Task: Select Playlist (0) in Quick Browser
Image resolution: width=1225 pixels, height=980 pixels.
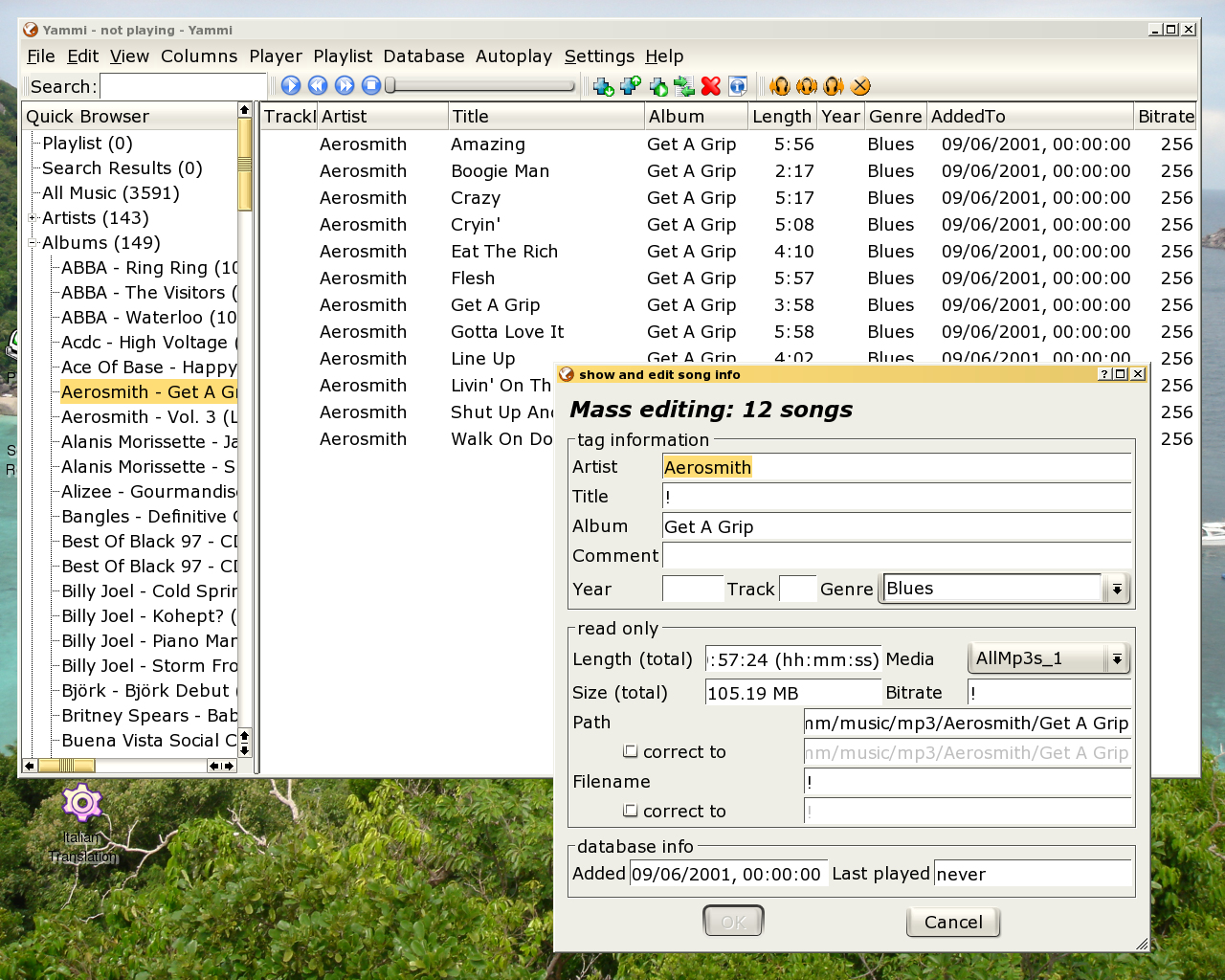Action: pyautogui.click(x=87, y=144)
